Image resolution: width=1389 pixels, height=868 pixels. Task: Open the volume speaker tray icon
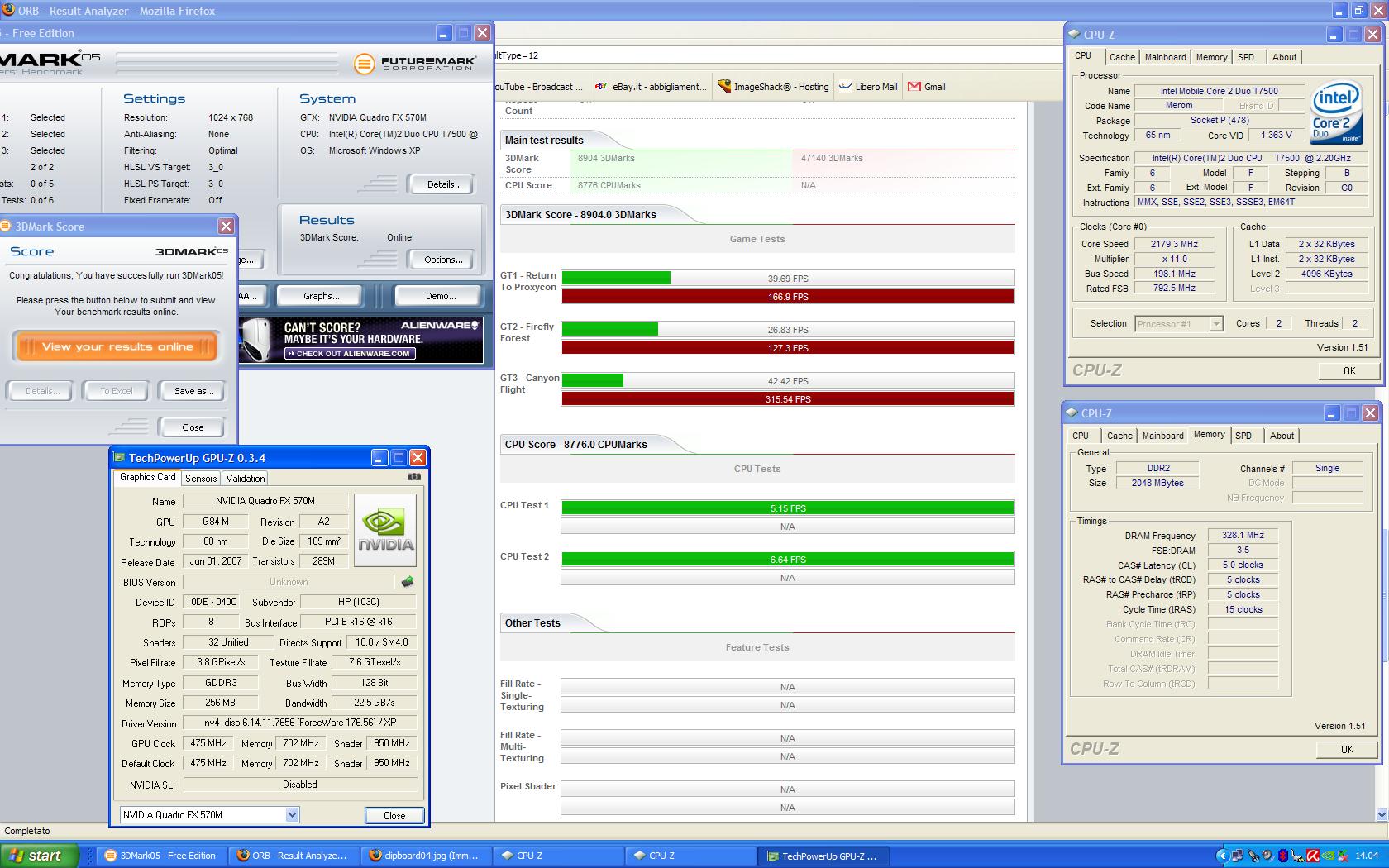1267,856
